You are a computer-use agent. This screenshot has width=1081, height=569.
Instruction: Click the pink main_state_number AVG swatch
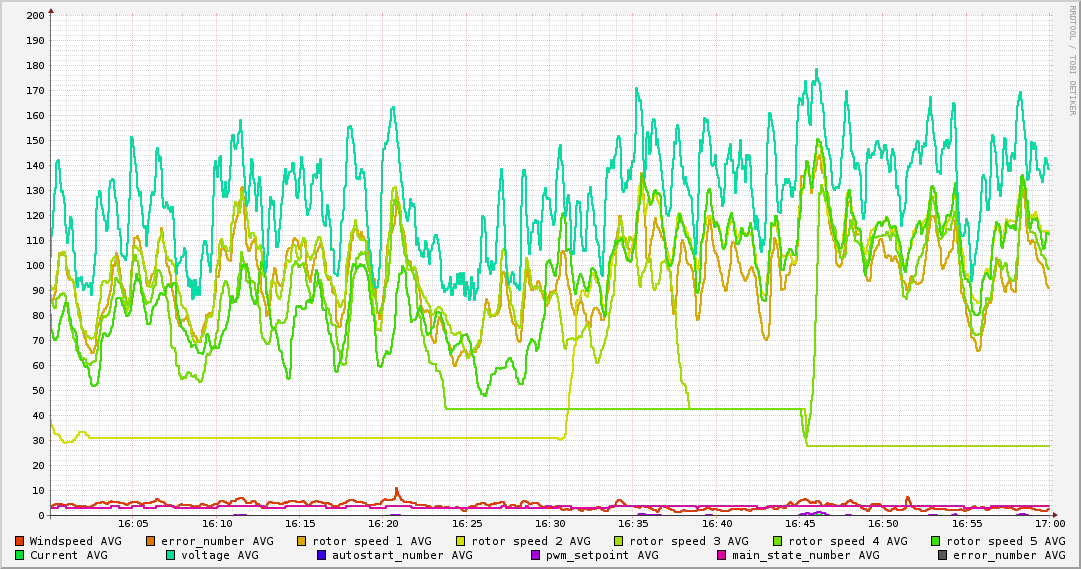[x=722, y=555]
